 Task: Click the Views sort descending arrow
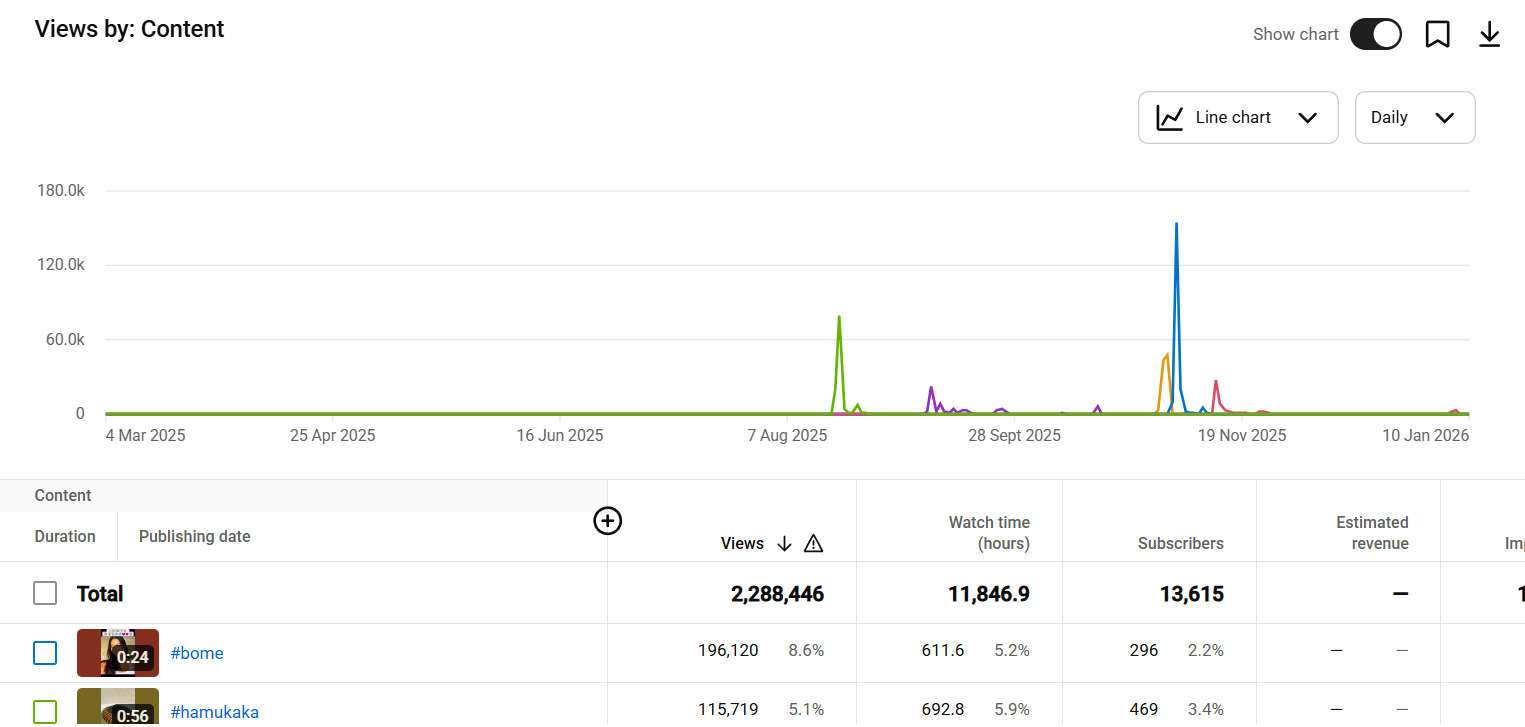(784, 543)
